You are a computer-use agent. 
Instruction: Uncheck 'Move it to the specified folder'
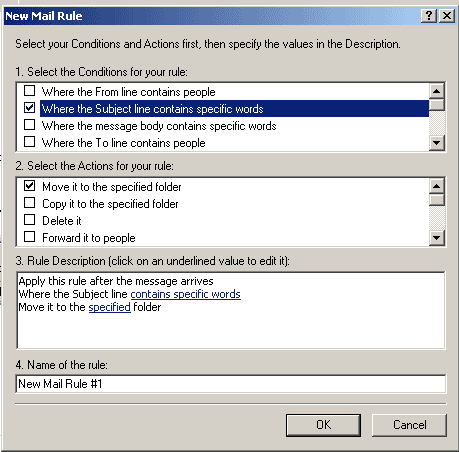[x=30, y=186]
